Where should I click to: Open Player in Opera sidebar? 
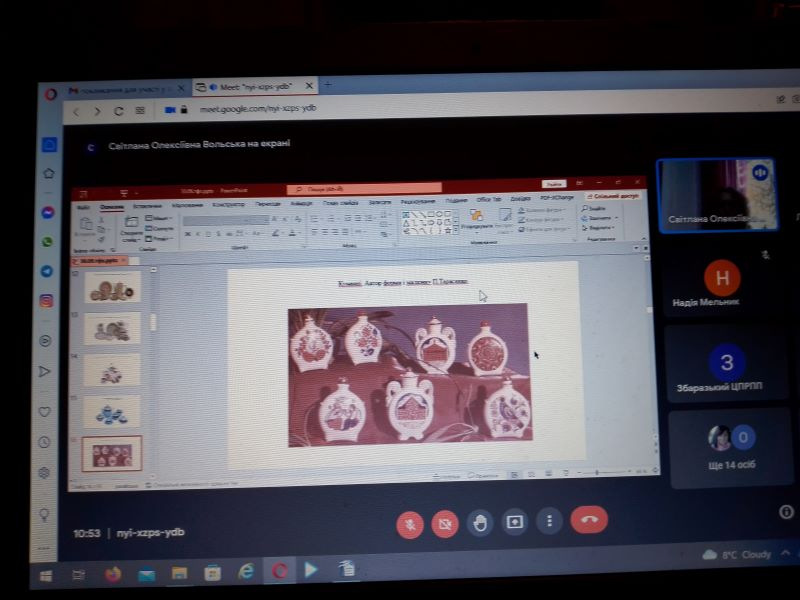(x=45, y=341)
